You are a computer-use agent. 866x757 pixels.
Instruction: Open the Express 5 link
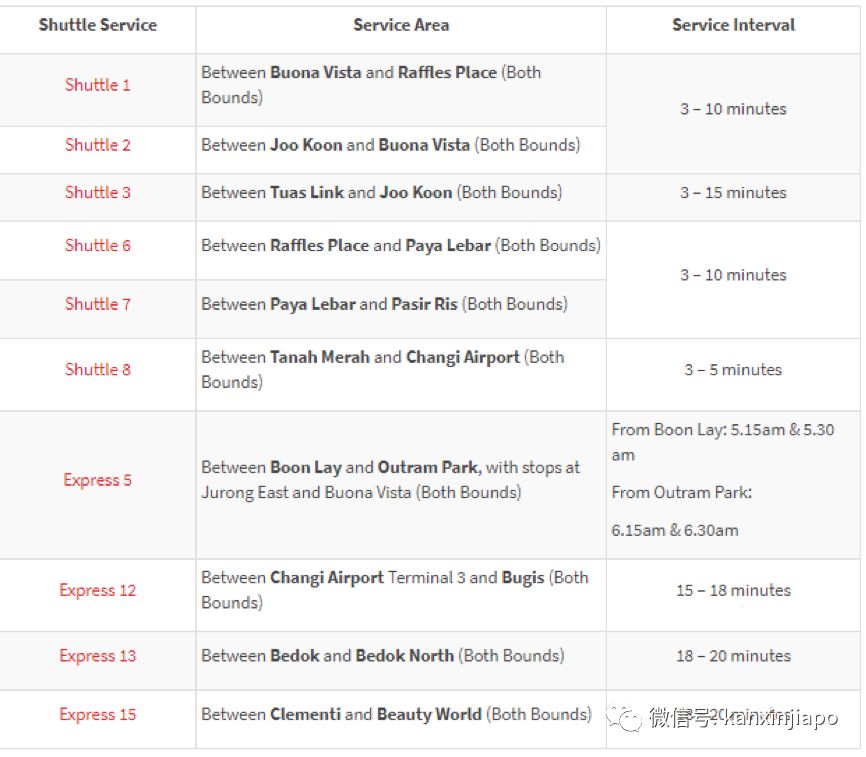[x=98, y=480]
